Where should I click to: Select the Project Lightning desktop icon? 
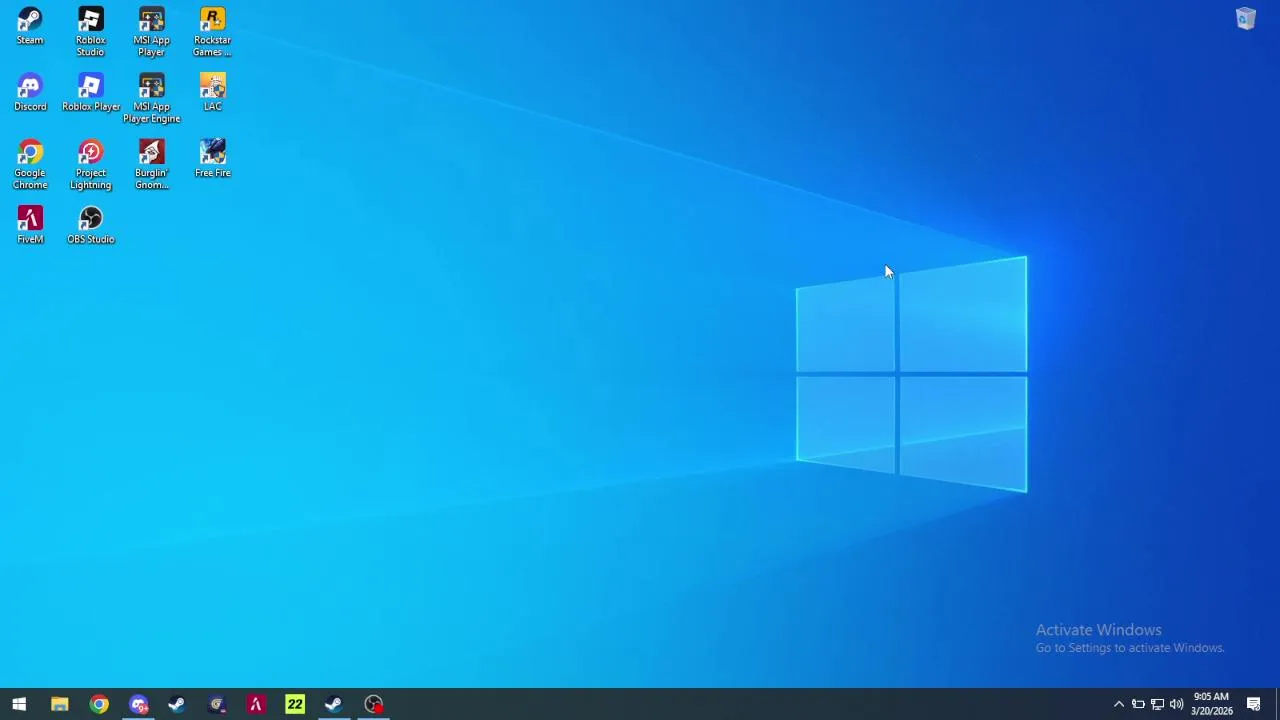[x=90, y=164]
